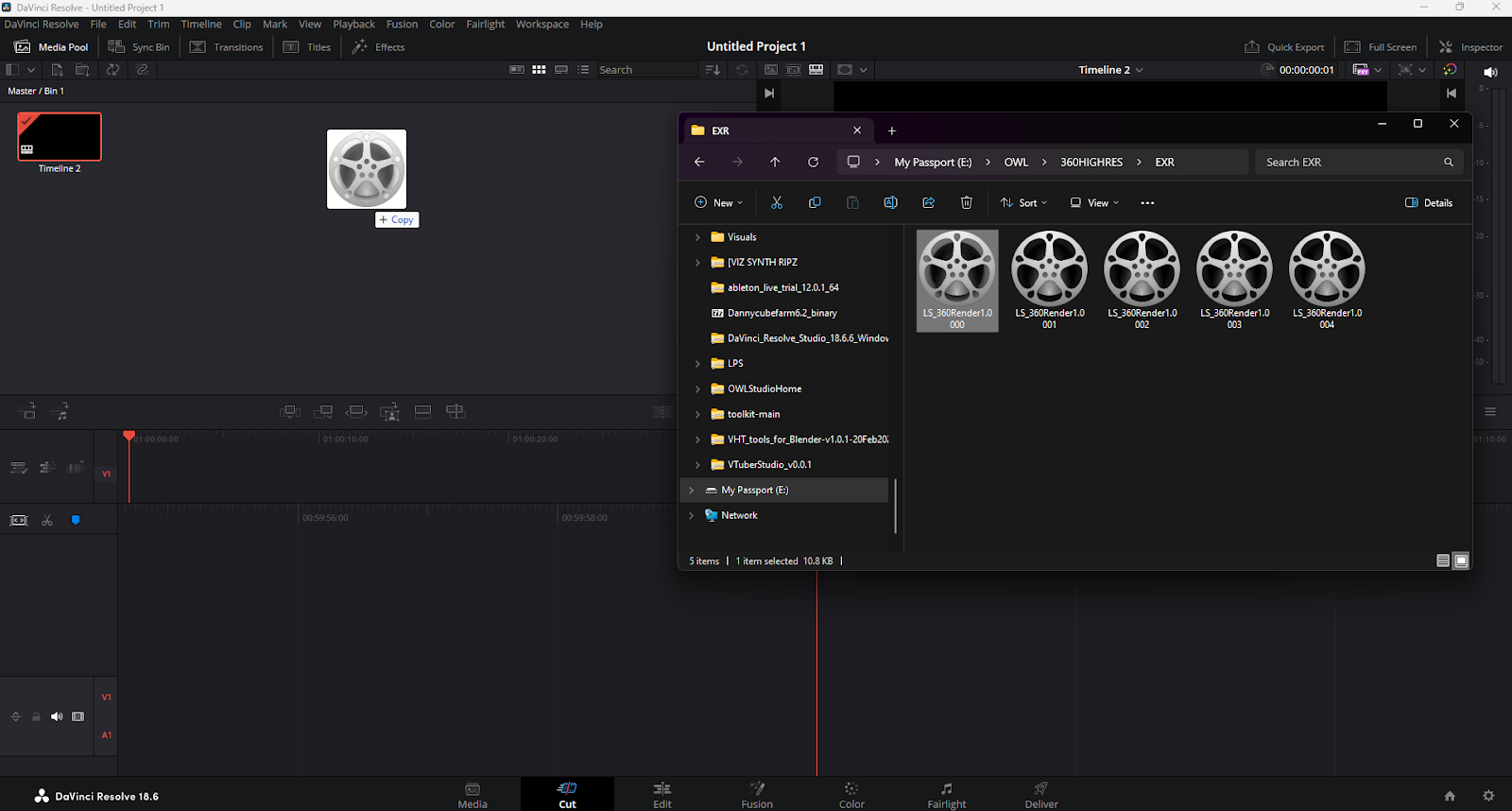1512x811 pixels.
Task: Open the Fairlight menu in the menu bar
Action: (485, 25)
